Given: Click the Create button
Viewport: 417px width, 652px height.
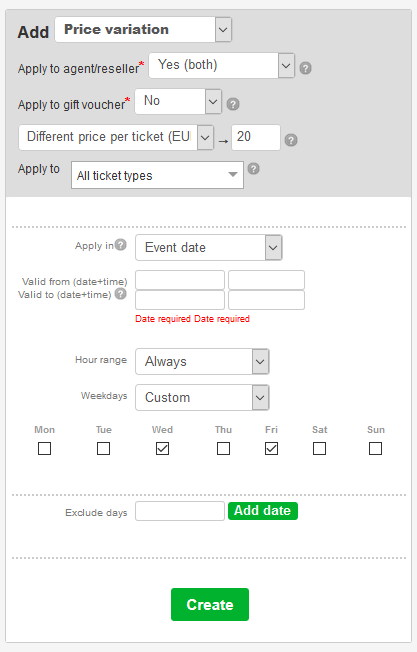Looking at the screenshot, I should pos(210,604).
